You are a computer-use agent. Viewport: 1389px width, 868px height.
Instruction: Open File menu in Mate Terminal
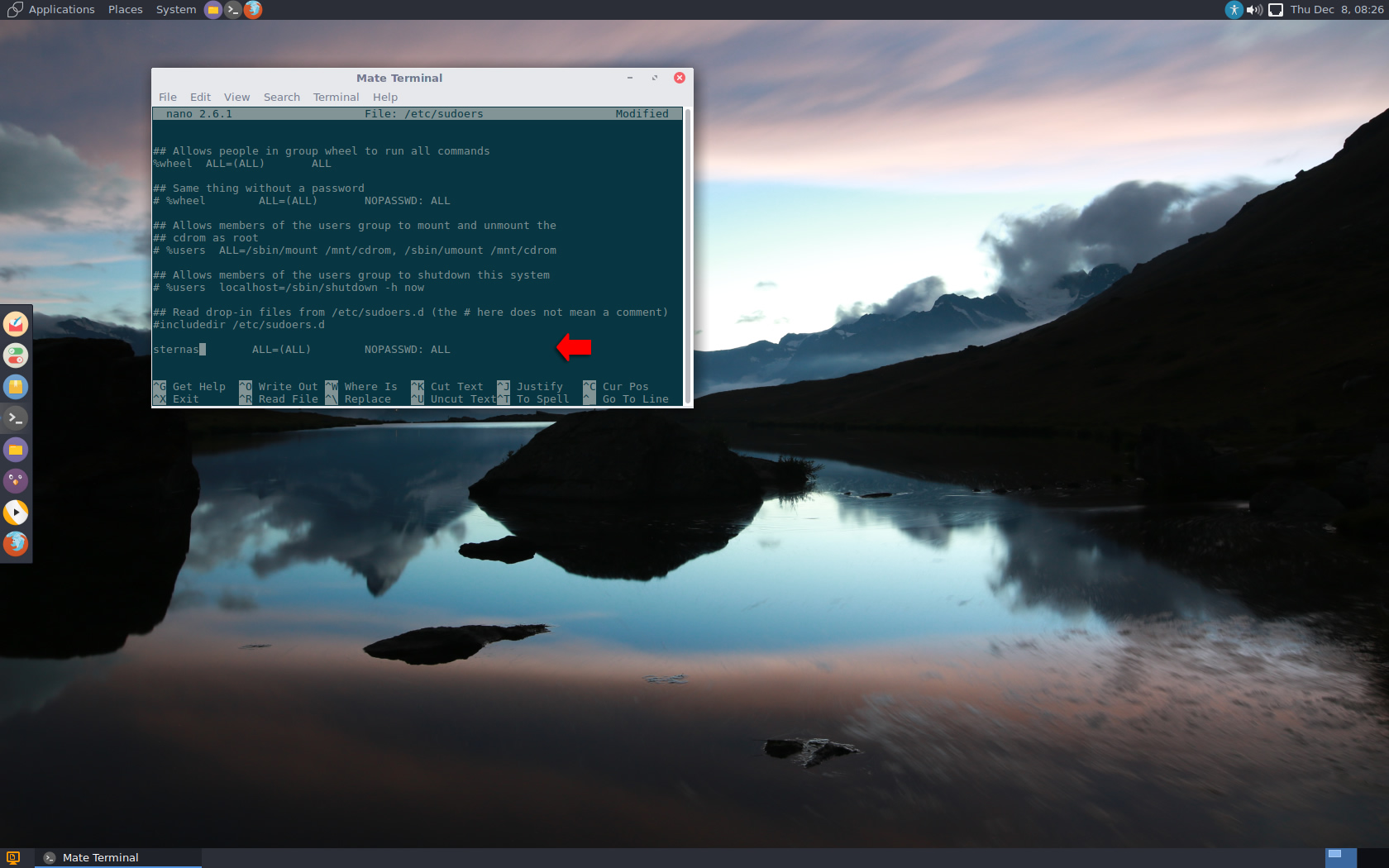(x=168, y=97)
